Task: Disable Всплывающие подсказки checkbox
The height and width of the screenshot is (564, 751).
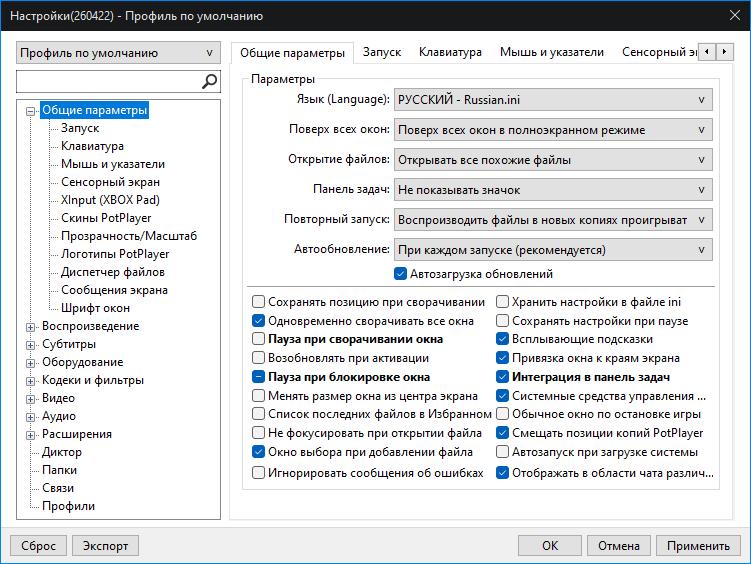Action: (502, 339)
